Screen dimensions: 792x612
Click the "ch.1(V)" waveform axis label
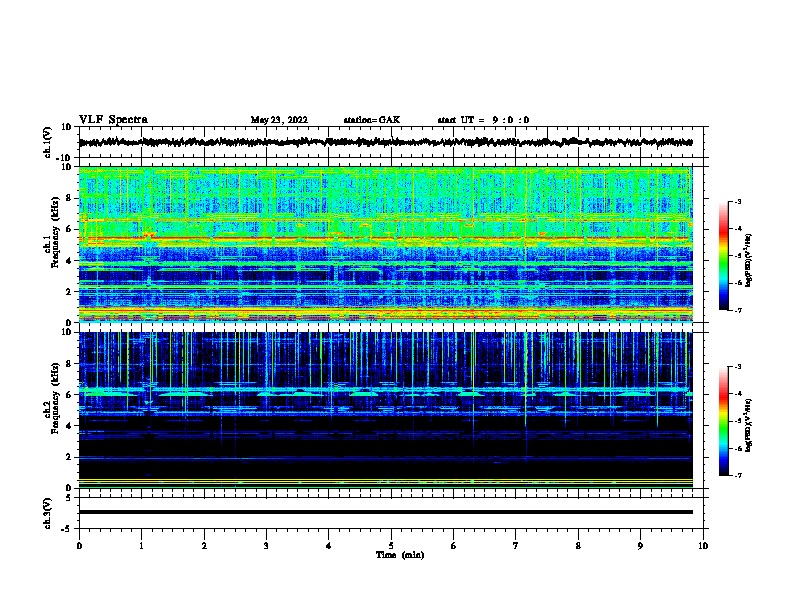pyautogui.click(x=48, y=142)
